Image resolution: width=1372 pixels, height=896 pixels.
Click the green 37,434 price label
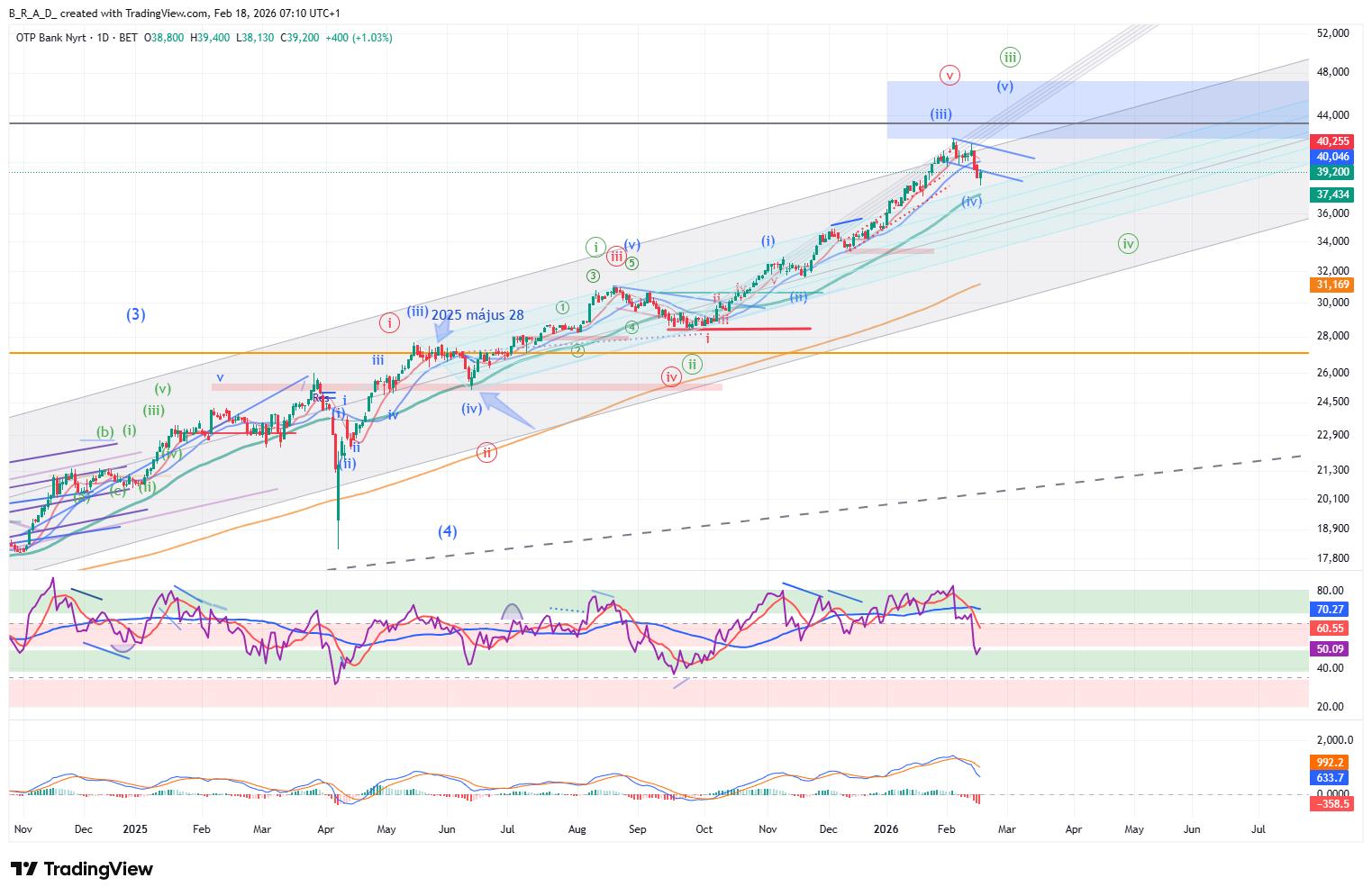point(1332,195)
